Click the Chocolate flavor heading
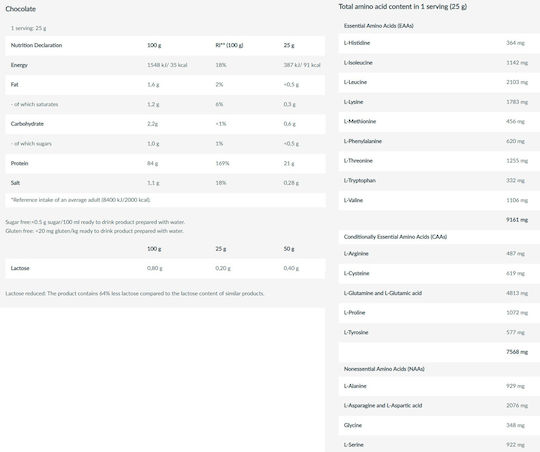The image size is (540, 452). coord(20,9)
